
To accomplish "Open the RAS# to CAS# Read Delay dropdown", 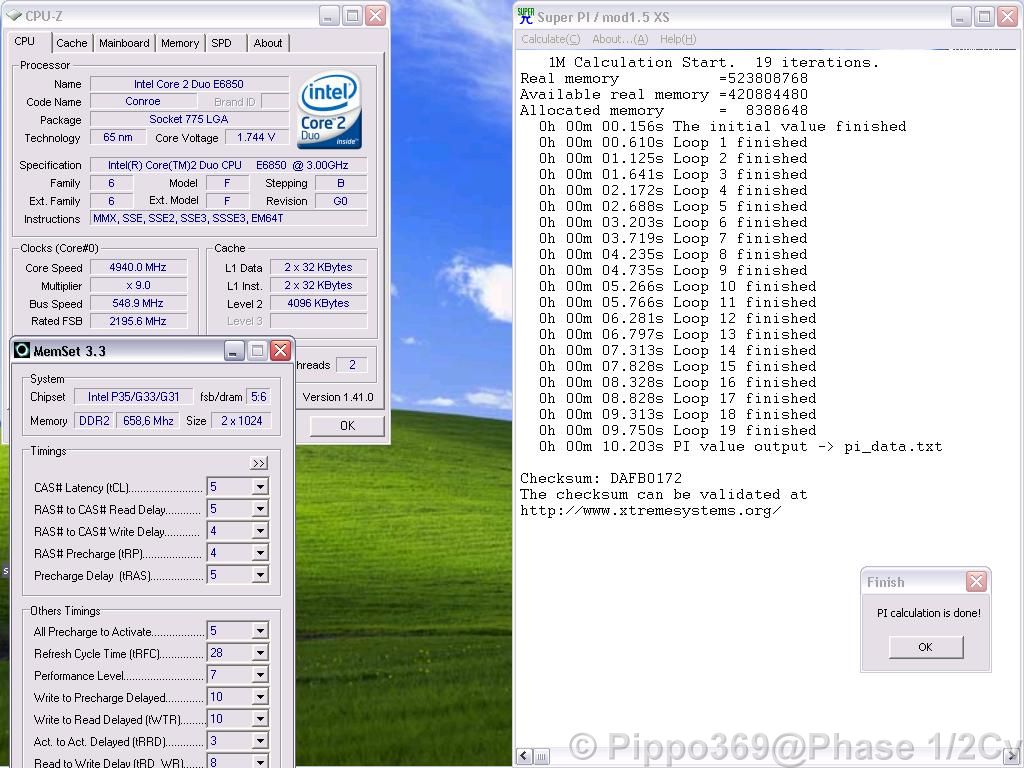I will pos(260,509).
